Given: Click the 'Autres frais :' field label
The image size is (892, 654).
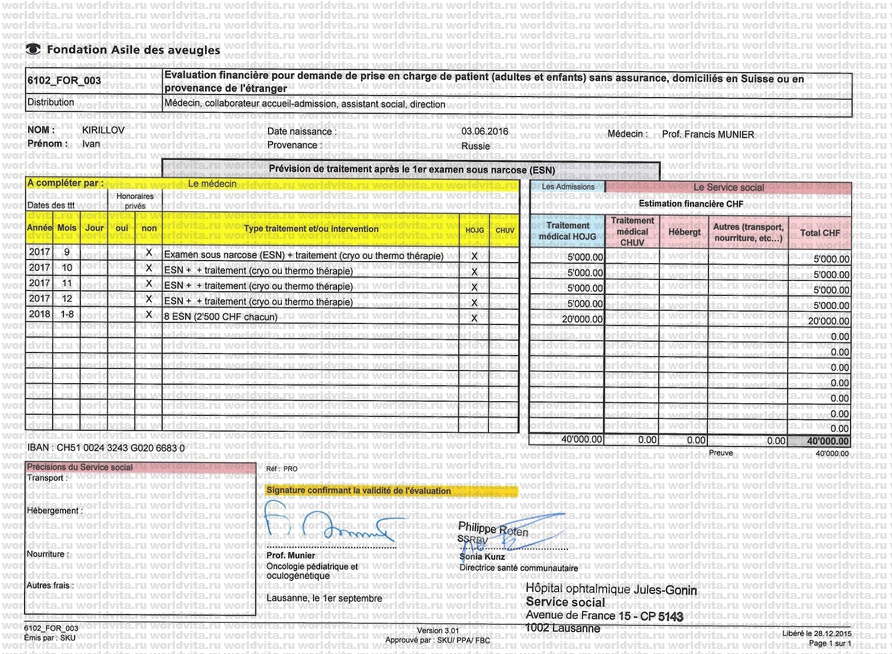Looking at the screenshot, I should click(51, 585).
